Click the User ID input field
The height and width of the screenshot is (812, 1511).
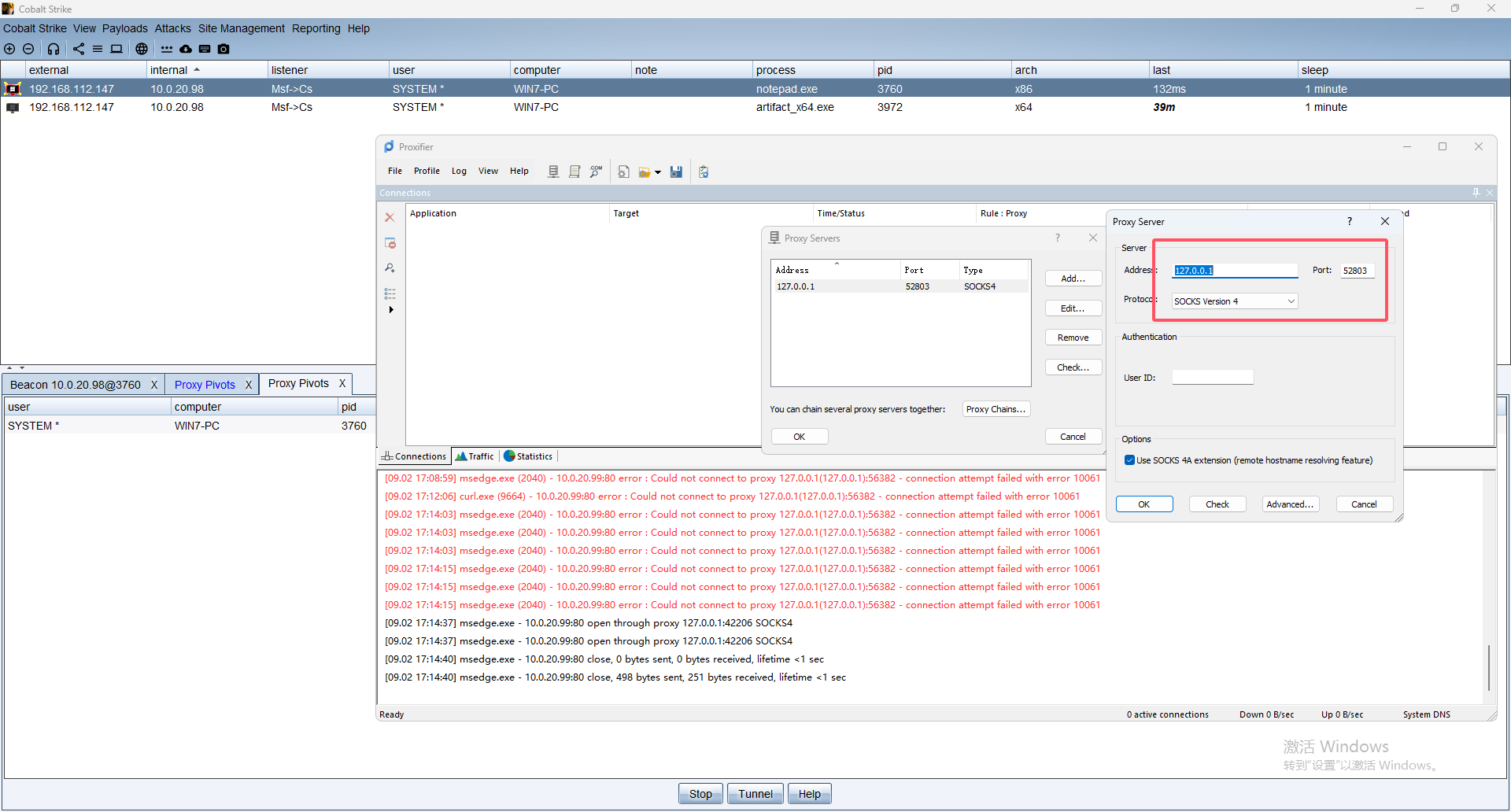(1212, 378)
